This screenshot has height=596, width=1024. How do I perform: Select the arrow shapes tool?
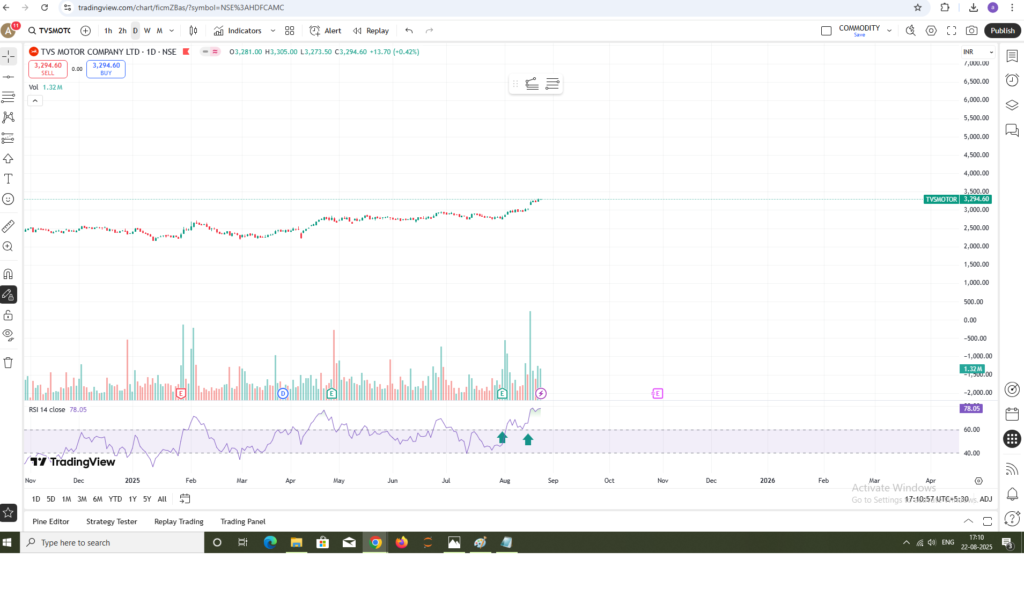(8, 159)
